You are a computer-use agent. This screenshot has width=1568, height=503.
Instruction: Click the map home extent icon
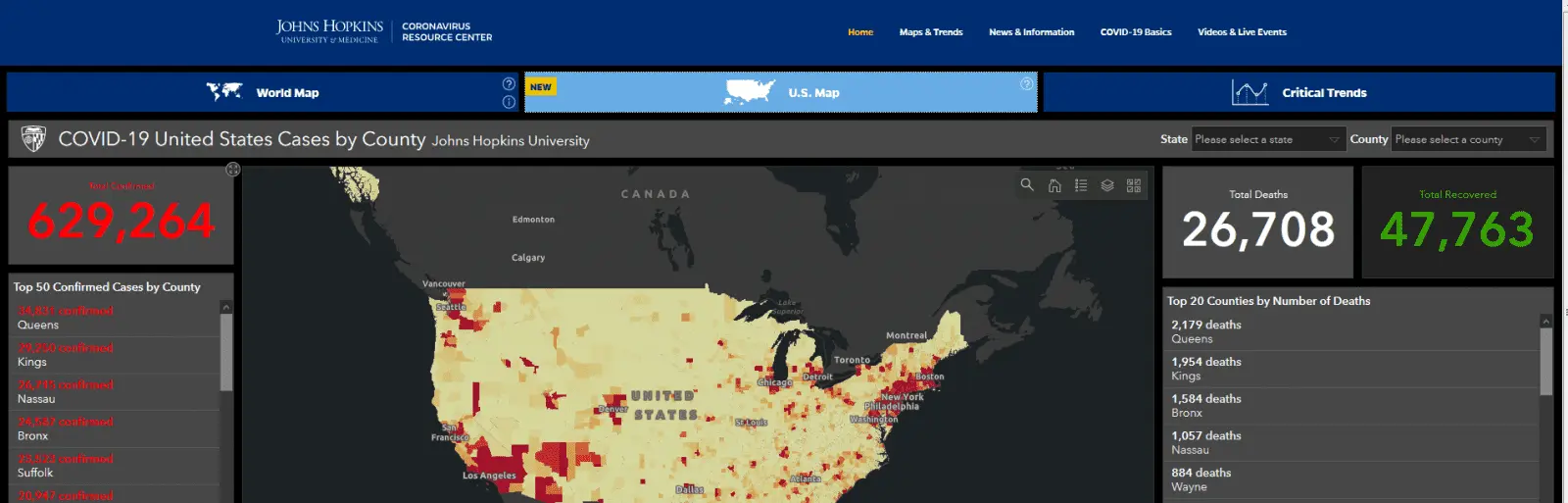[1054, 185]
